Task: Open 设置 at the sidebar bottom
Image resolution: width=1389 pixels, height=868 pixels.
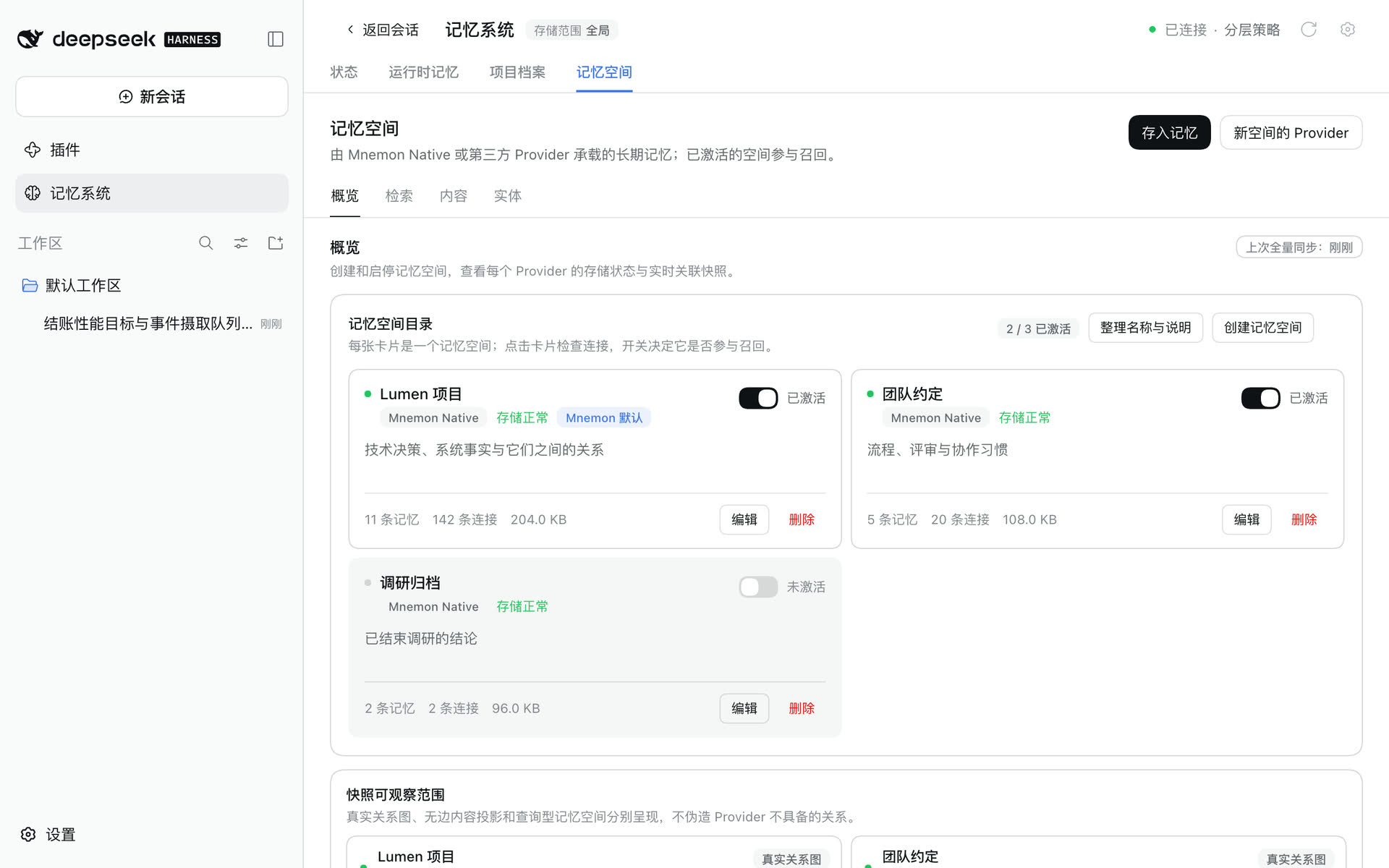Action: tap(49, 835)
